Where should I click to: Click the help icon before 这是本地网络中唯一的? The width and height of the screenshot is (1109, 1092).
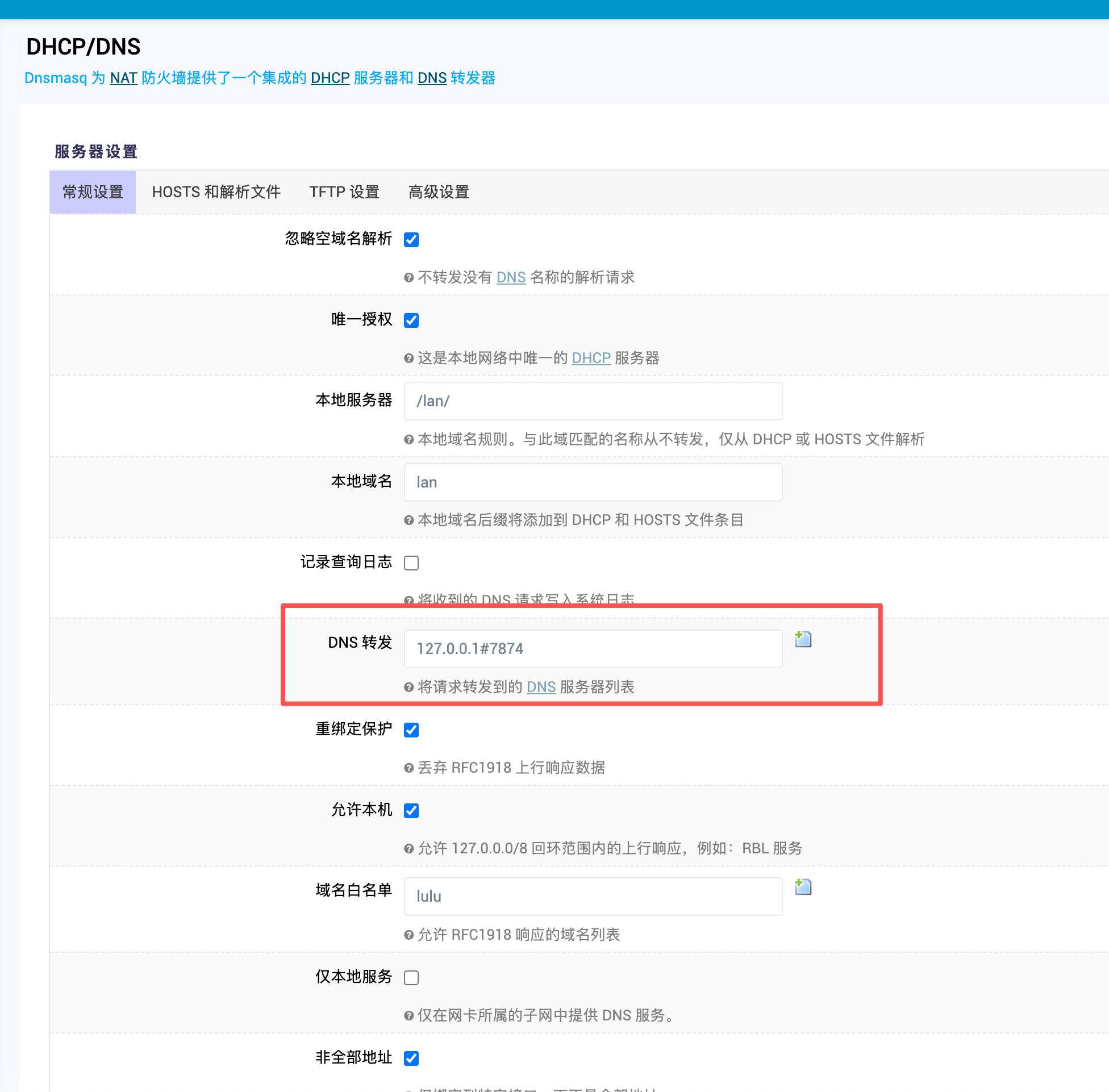coord(409,359)
